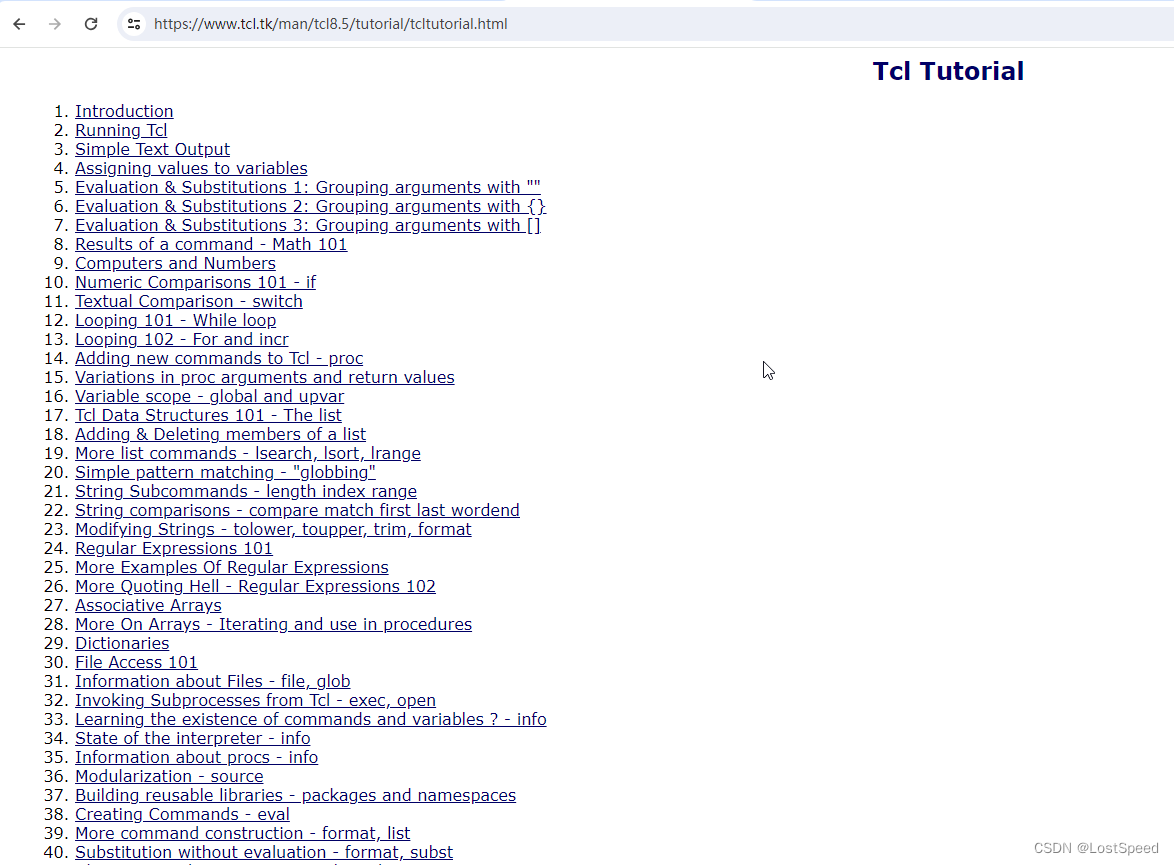Open Textual Comparison - switch link
The width and height of the screenshot is (1174, 865).
click(x=189, y=301)
